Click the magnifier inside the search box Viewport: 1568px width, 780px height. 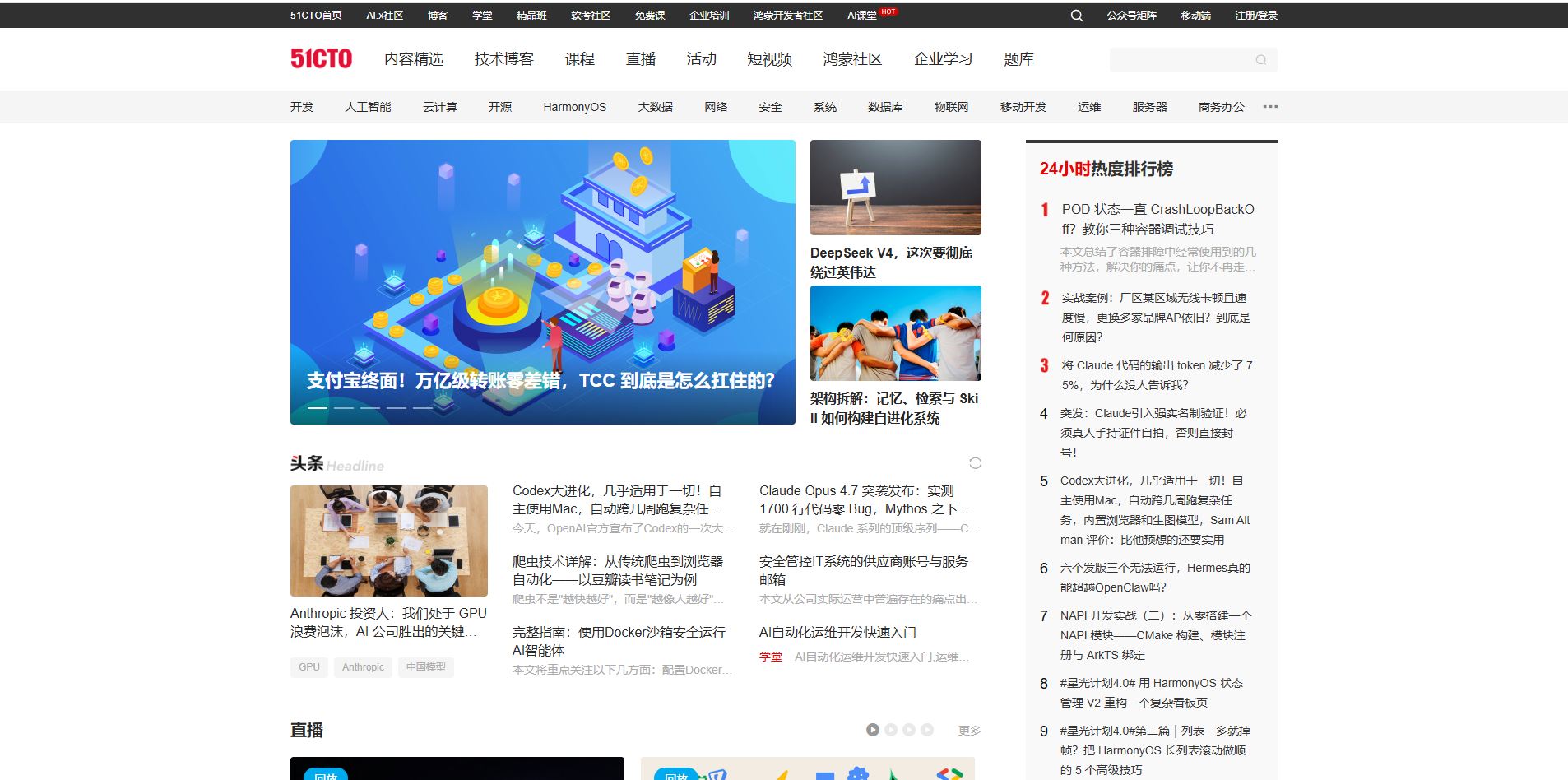[1260, 59]
